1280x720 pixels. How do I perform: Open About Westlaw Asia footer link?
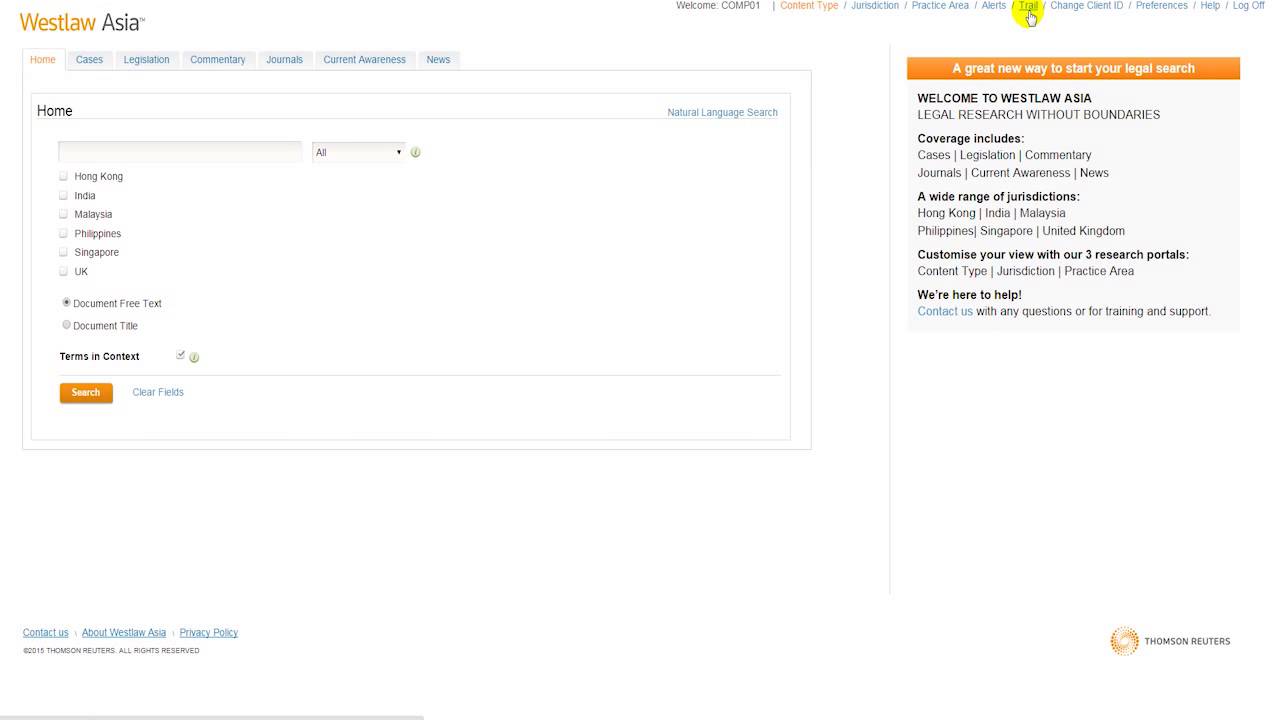pyautogui.click(x=124, y=633)
